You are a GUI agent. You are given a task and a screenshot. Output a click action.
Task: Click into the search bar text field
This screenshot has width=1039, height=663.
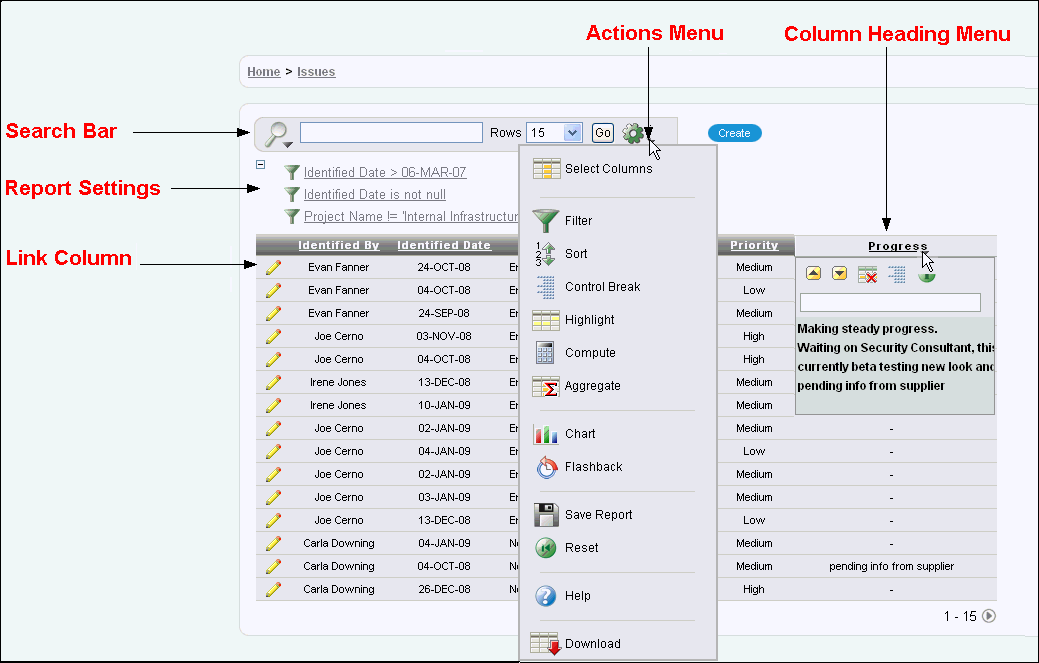click(391, 133)
